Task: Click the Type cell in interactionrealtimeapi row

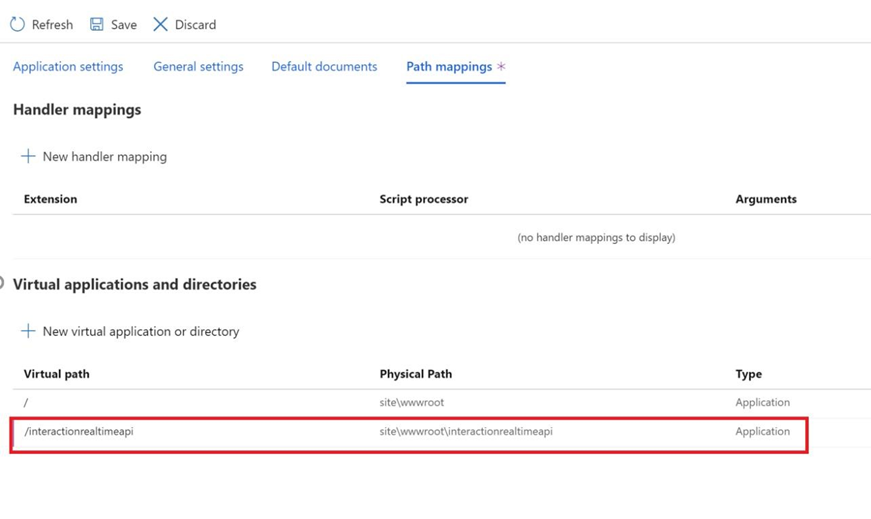Action: click(762, 431)
